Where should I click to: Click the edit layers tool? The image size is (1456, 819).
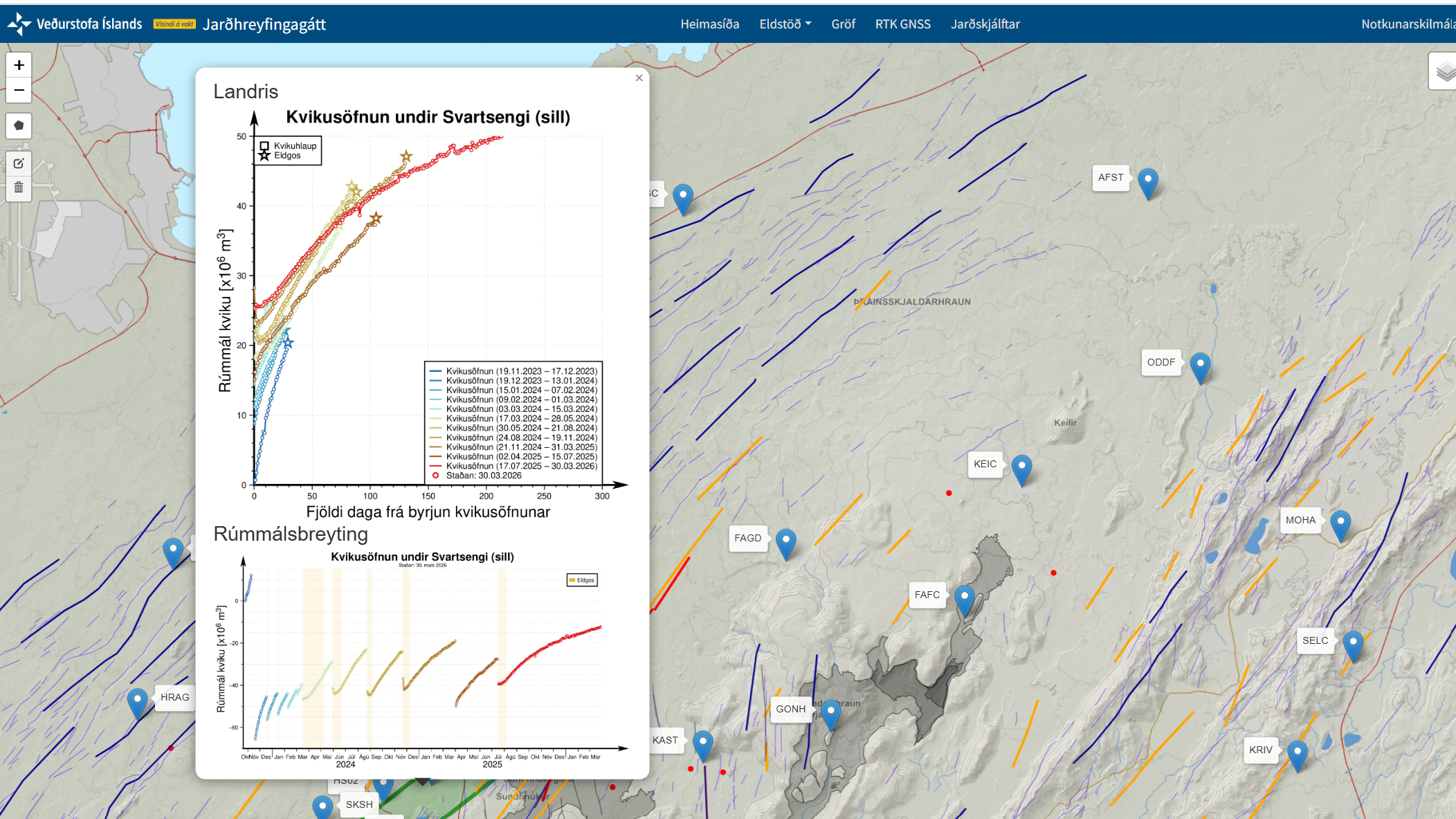click(x=19, y=163)
